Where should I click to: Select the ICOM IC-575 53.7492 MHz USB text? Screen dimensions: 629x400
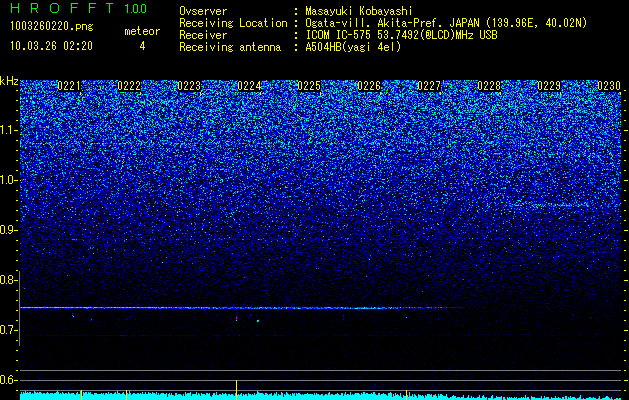pyautogui.click(x=401, y=35)
